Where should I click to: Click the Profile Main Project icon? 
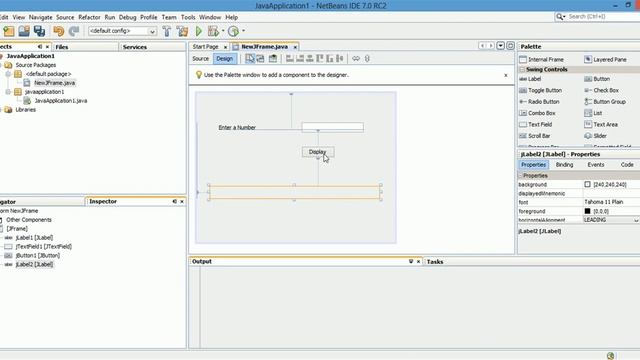233,31
